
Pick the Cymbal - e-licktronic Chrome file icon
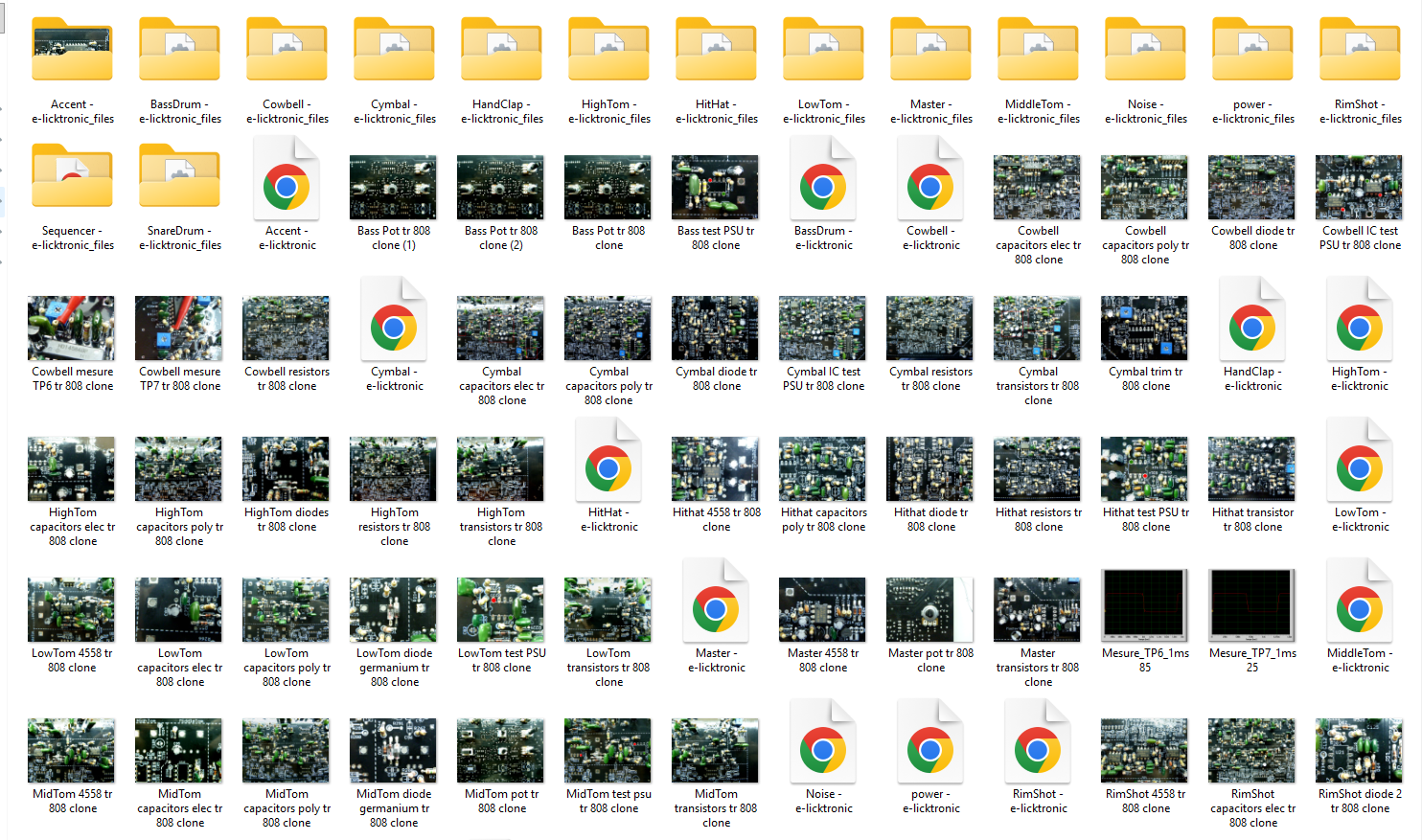[394, 319]
